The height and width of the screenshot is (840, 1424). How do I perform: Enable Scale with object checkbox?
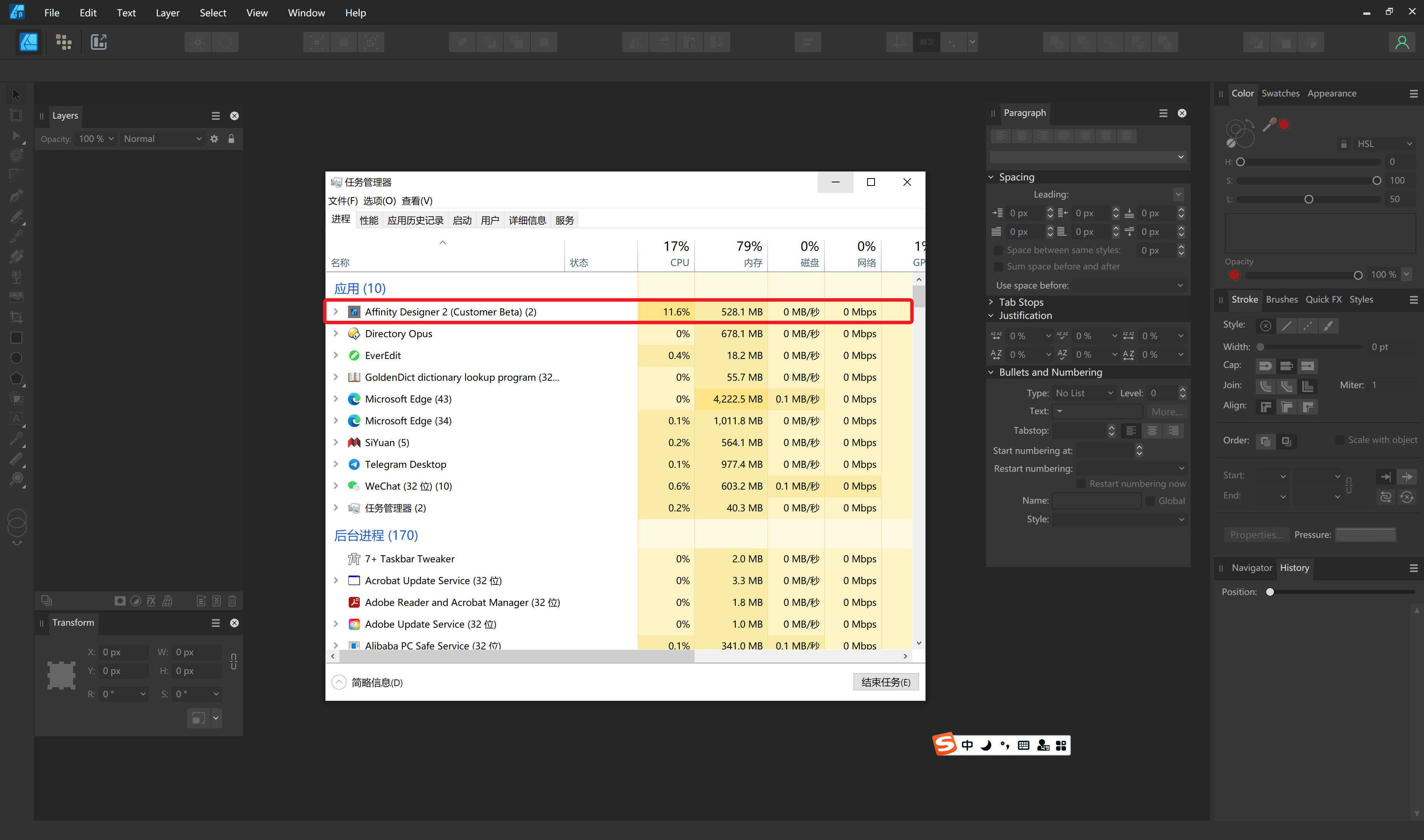coord(1340,440)
